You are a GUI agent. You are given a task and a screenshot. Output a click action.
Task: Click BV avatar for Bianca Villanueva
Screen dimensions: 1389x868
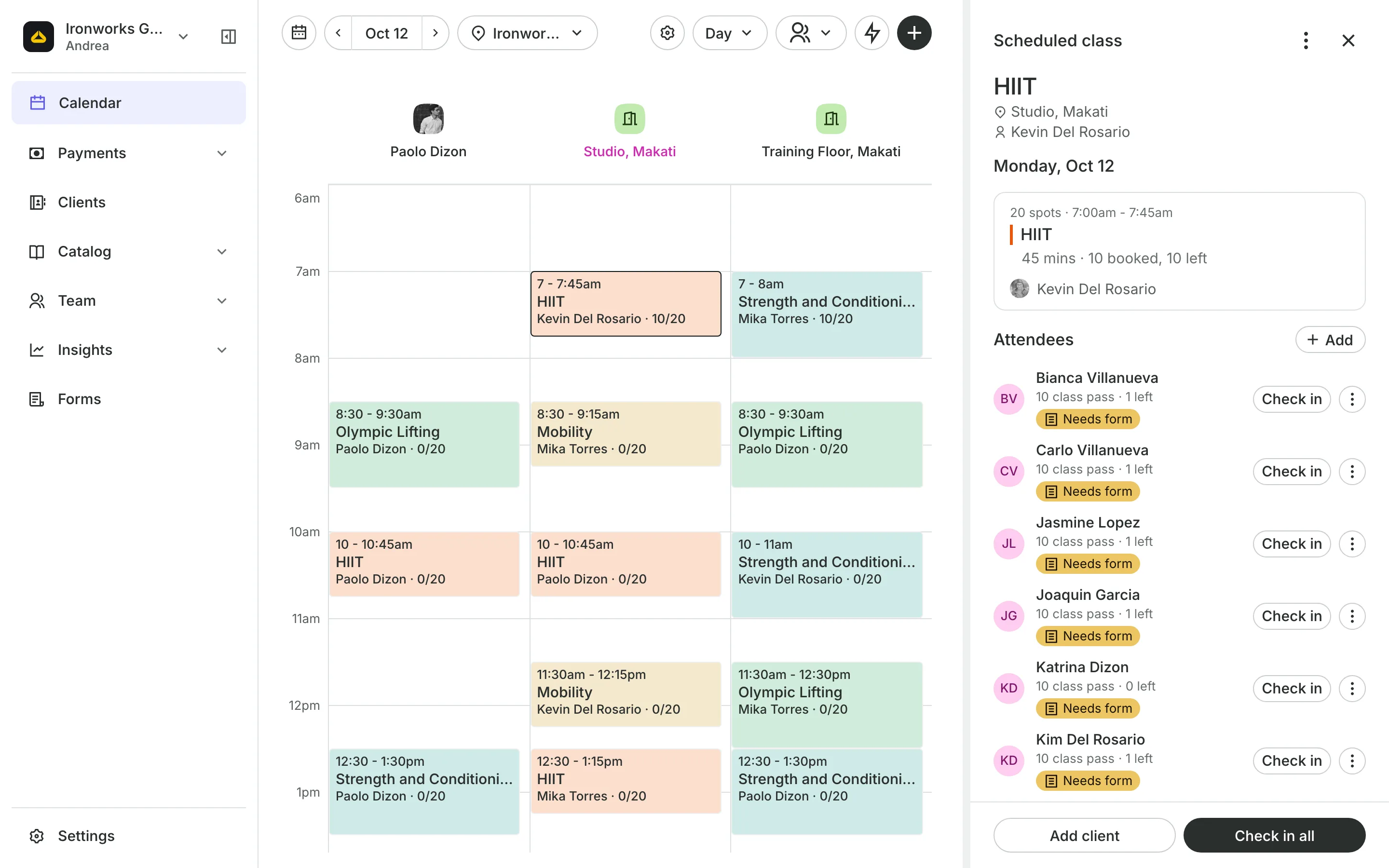point(1008,399)
